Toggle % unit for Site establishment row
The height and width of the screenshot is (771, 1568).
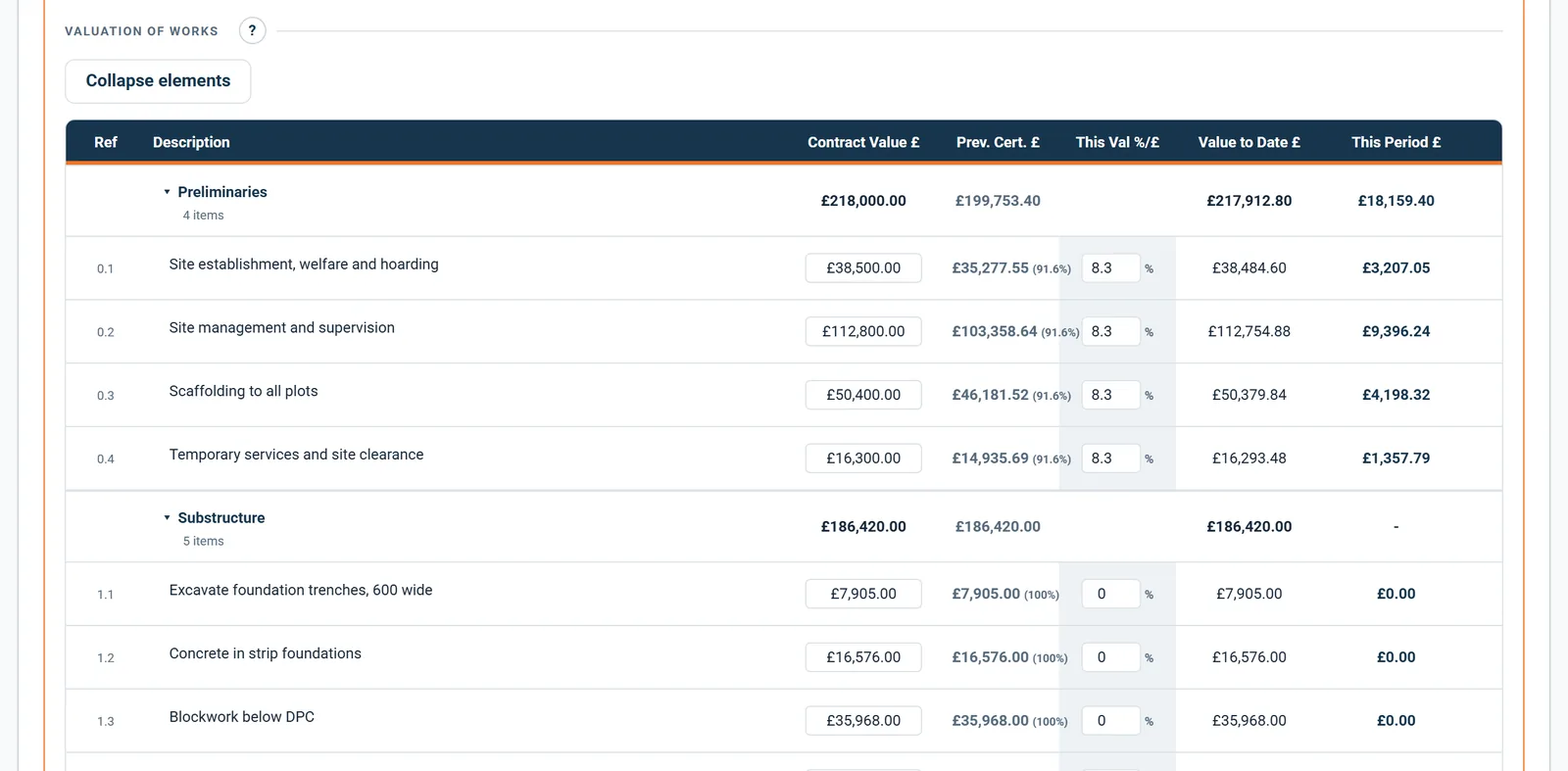point(1150,268)
